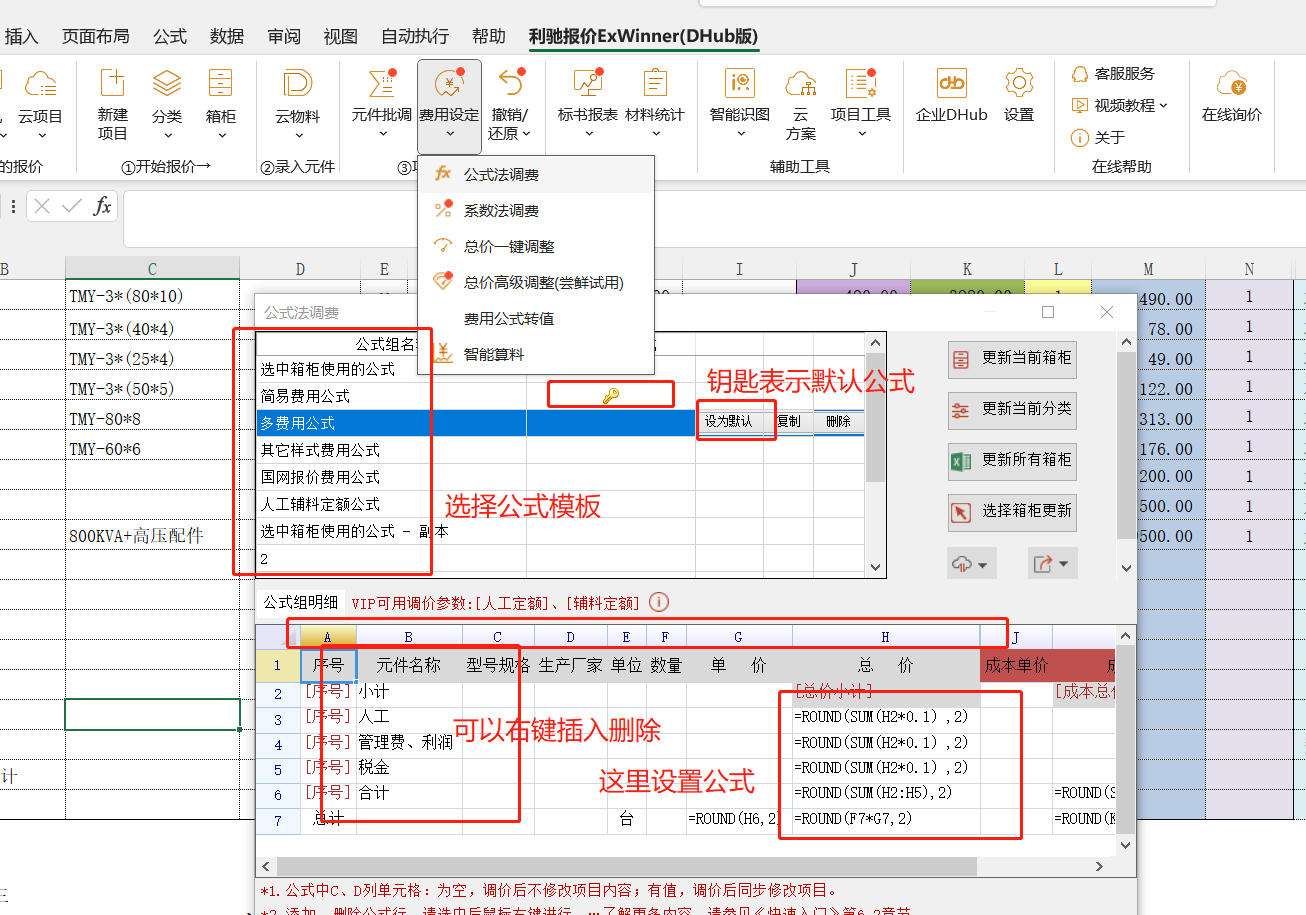
Task: Click the 删除 button in formula row
Action: (838, 422)
